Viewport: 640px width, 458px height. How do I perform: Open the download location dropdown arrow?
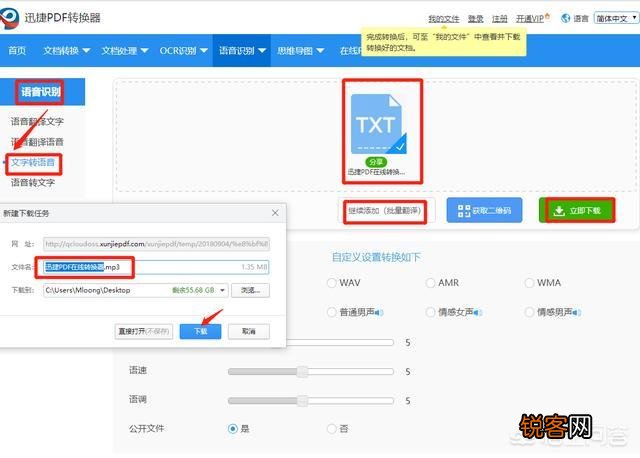click(222, 290)
